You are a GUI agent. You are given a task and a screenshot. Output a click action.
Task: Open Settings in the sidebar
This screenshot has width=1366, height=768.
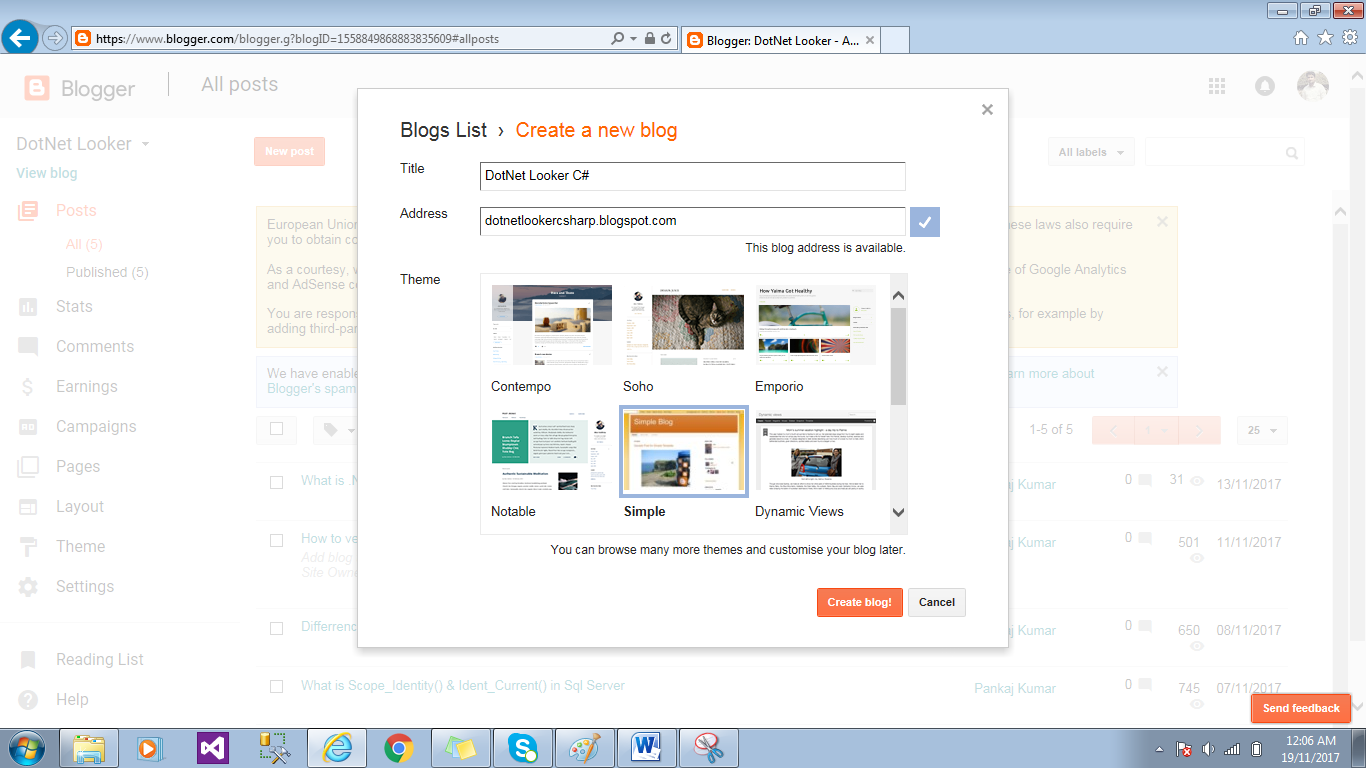click(x=85, y=586)
